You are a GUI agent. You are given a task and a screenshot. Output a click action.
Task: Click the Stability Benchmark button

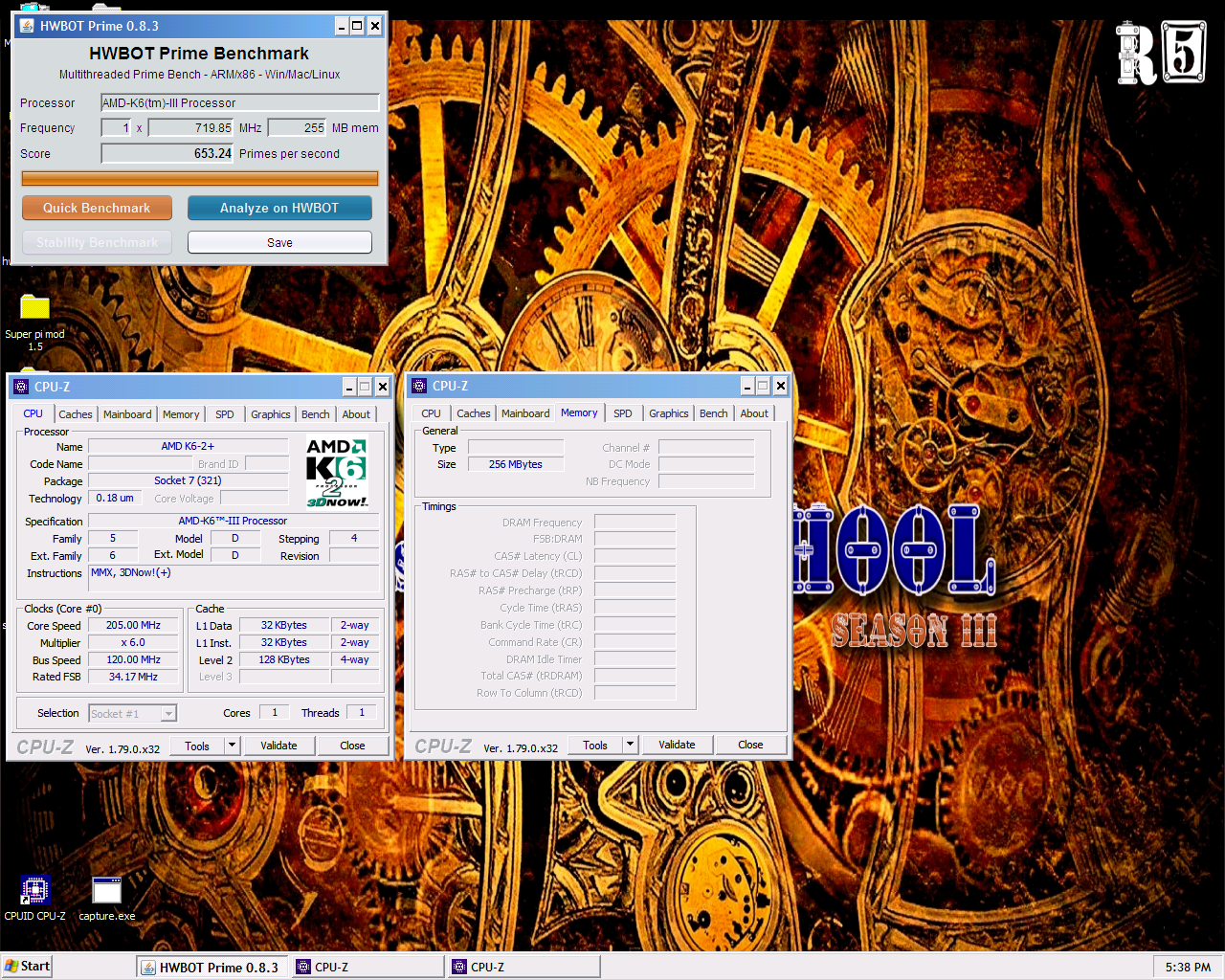coord(97,242)
